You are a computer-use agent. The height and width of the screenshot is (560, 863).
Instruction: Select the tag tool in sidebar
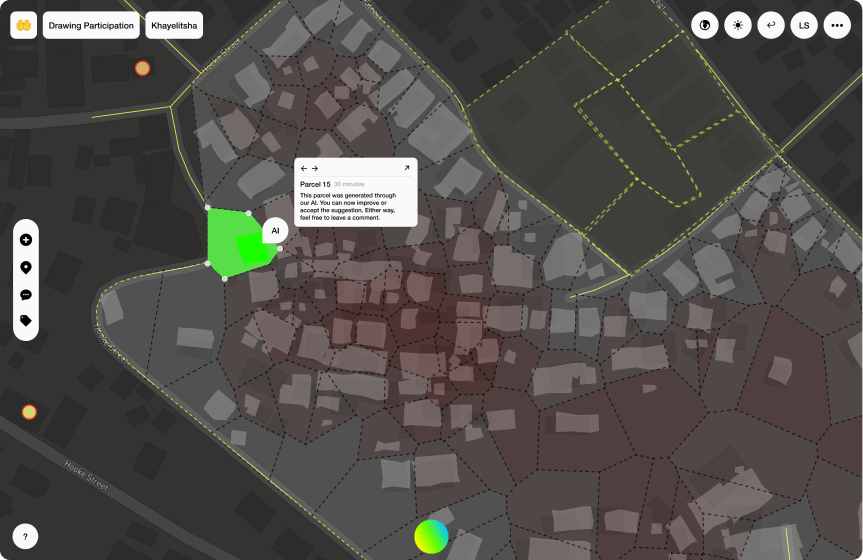tap(25, 321)
